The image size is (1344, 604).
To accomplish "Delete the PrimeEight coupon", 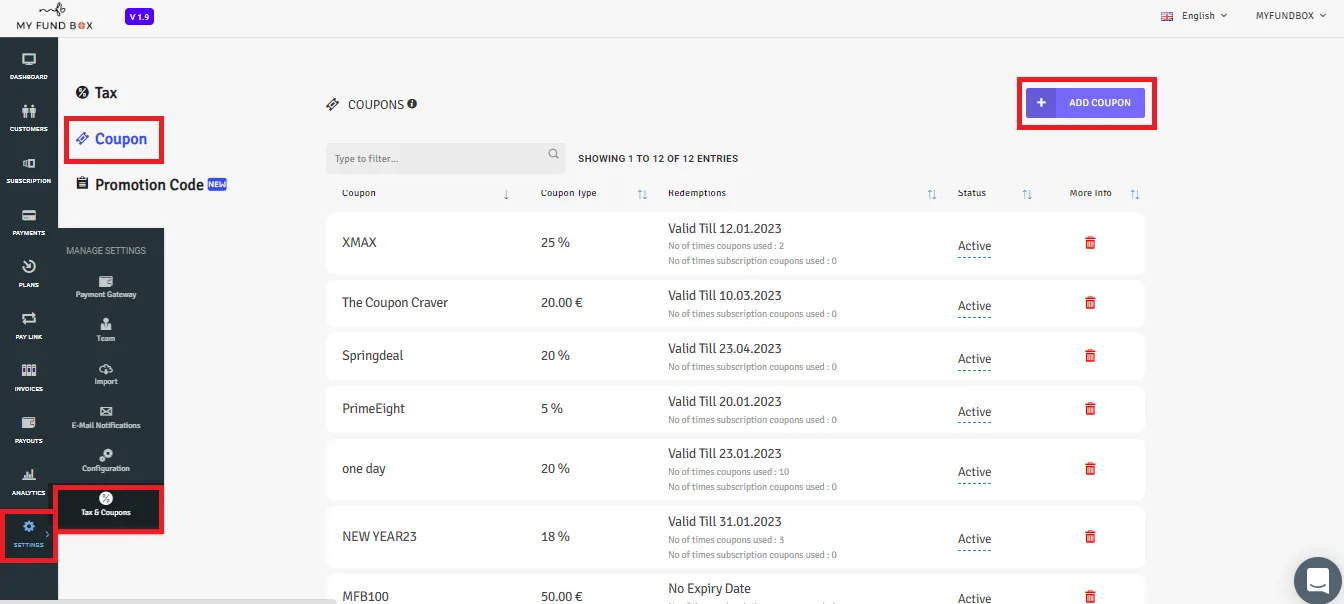I will (1090, 409).
